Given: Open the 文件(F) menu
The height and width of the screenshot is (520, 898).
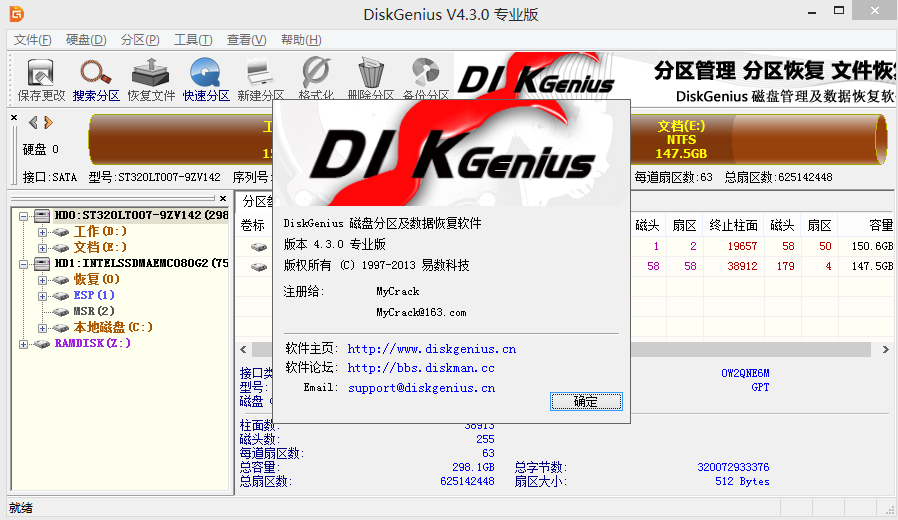Looking at the screenshot, I should (33, 40).
